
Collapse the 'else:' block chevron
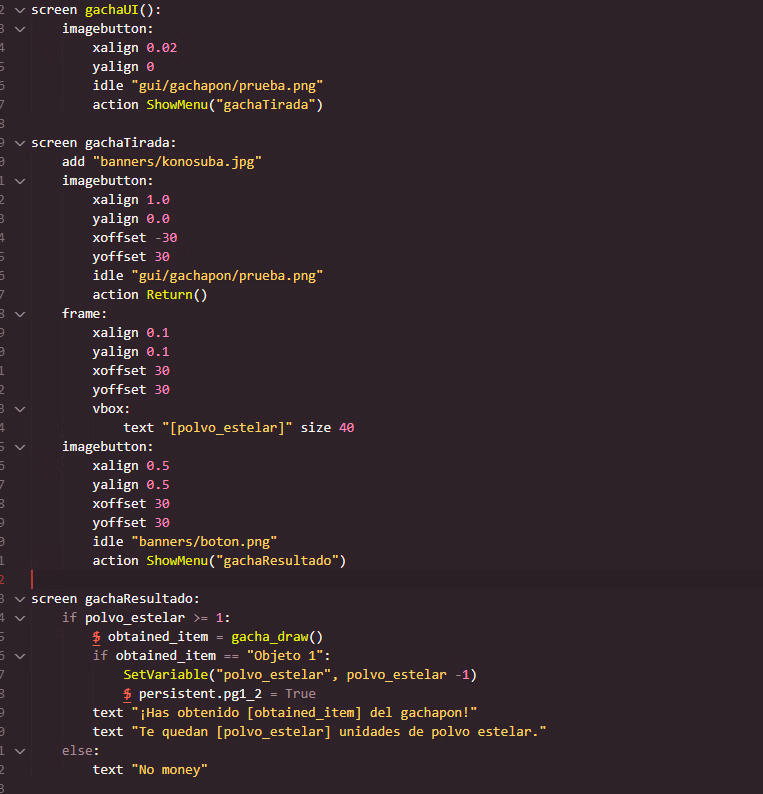coord(19,750)
